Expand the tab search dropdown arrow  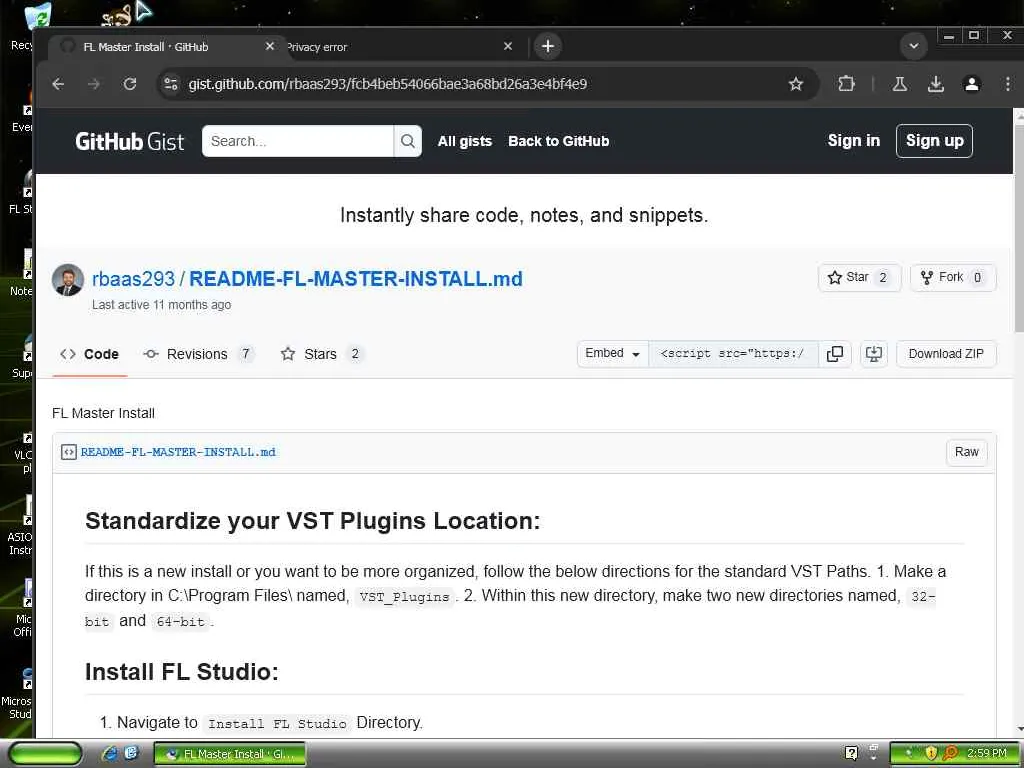[914, 46]
